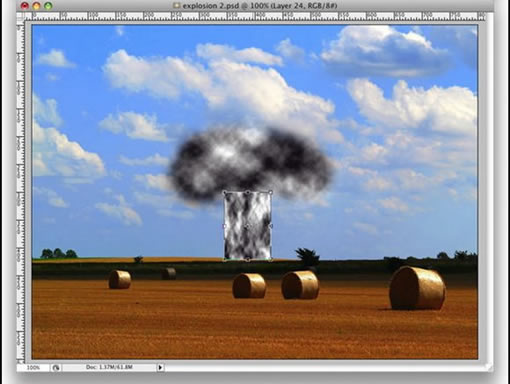Click the top-center transform handle
This screenshot has width=510, height=384.
pyautogui.click(x=248, y=193)
